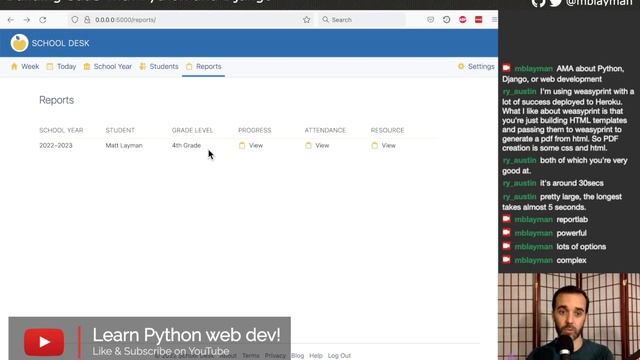Click the Attendance column View clipboard icon
The height and width of the screenshot is (360, 640).
308,145
